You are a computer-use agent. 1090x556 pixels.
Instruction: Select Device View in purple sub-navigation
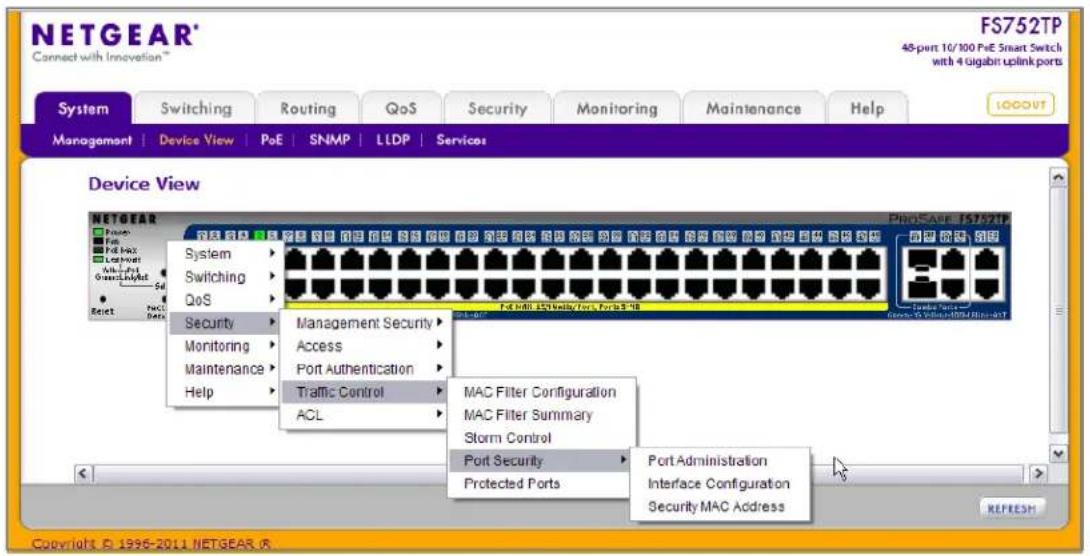(x=196, y=140)
